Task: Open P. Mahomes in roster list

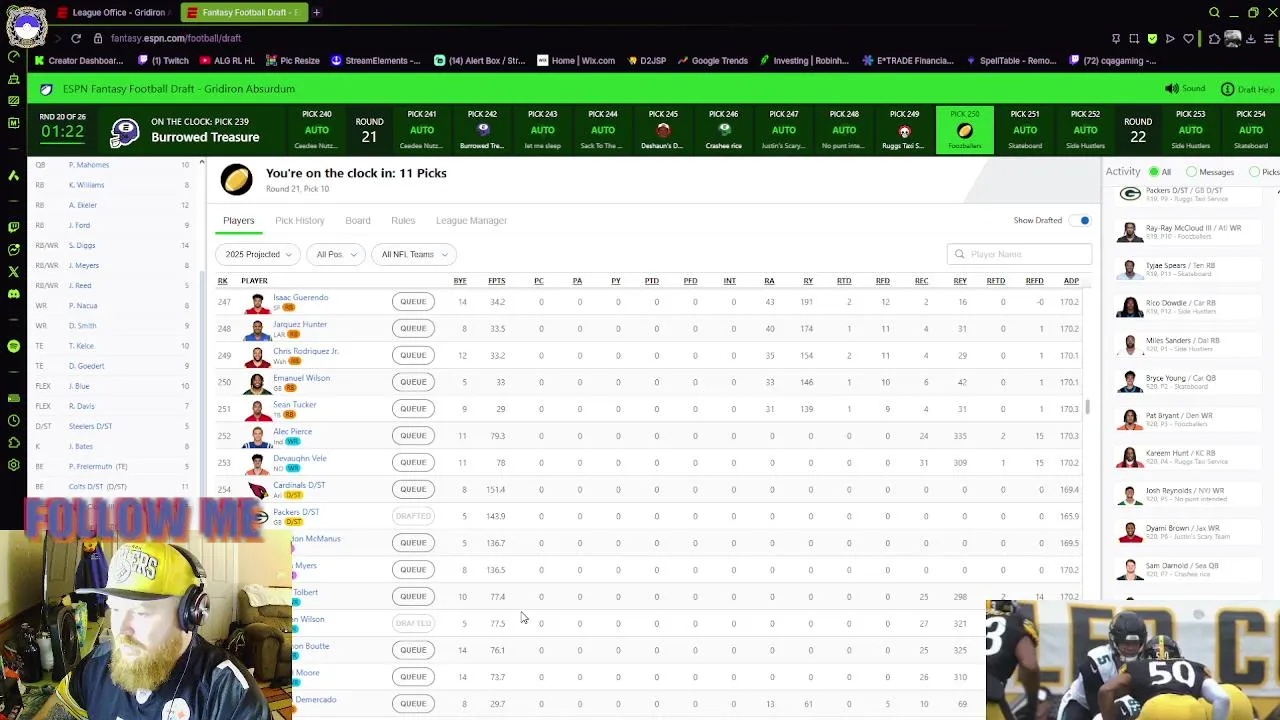Action: click(x=89, y=164)
